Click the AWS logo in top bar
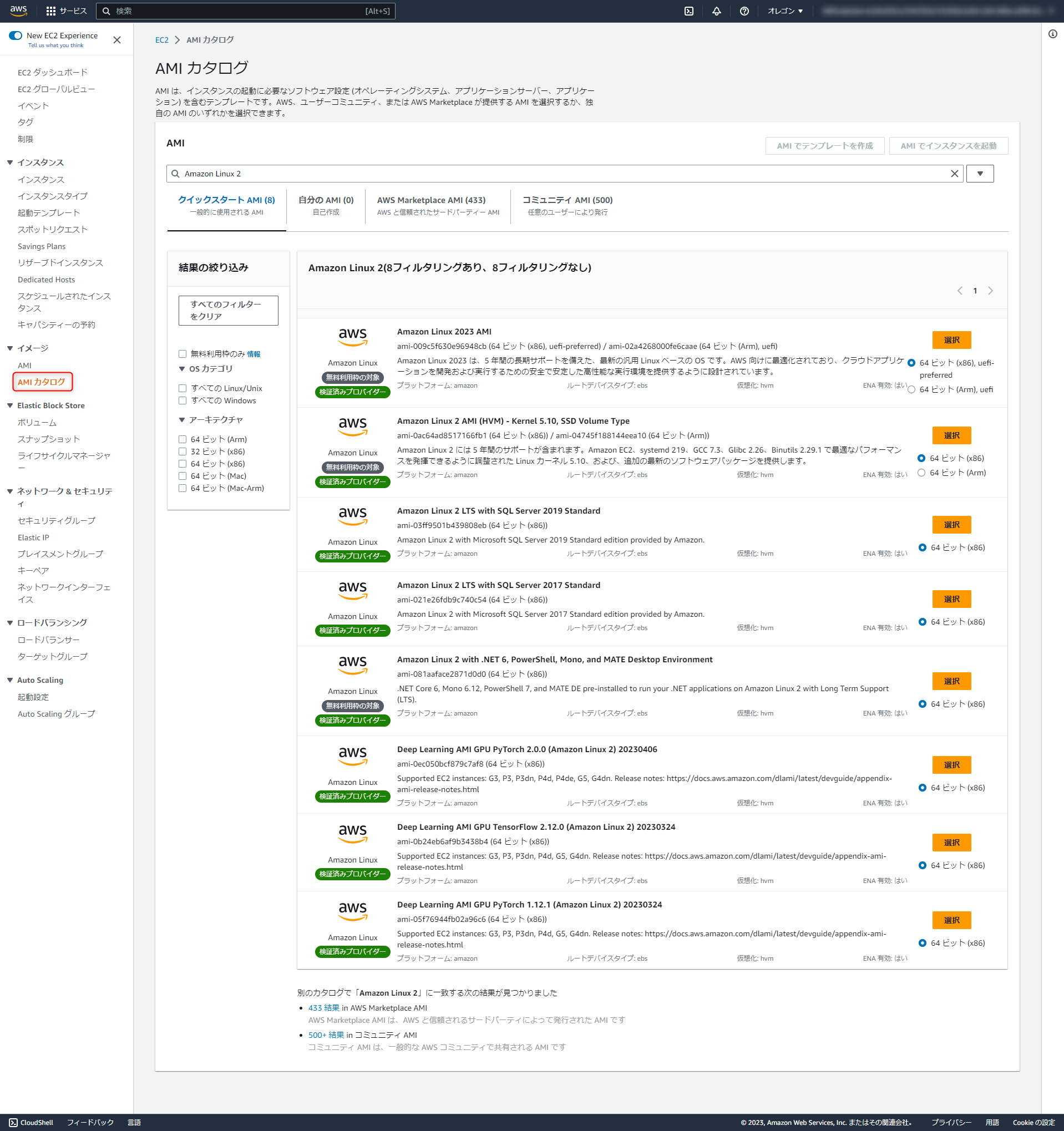This screenshot has width=1064, height=1131. (x=18, y=10)
